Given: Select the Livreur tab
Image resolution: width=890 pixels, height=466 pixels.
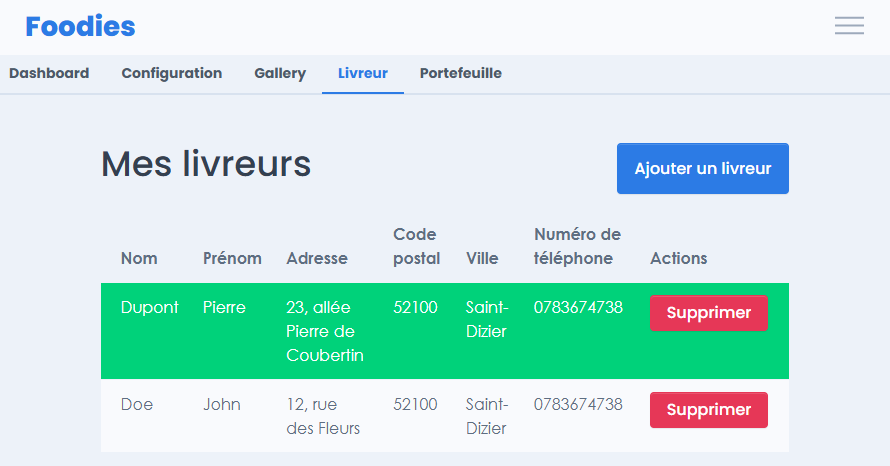Looking at the screenshot, I should 363,73.
